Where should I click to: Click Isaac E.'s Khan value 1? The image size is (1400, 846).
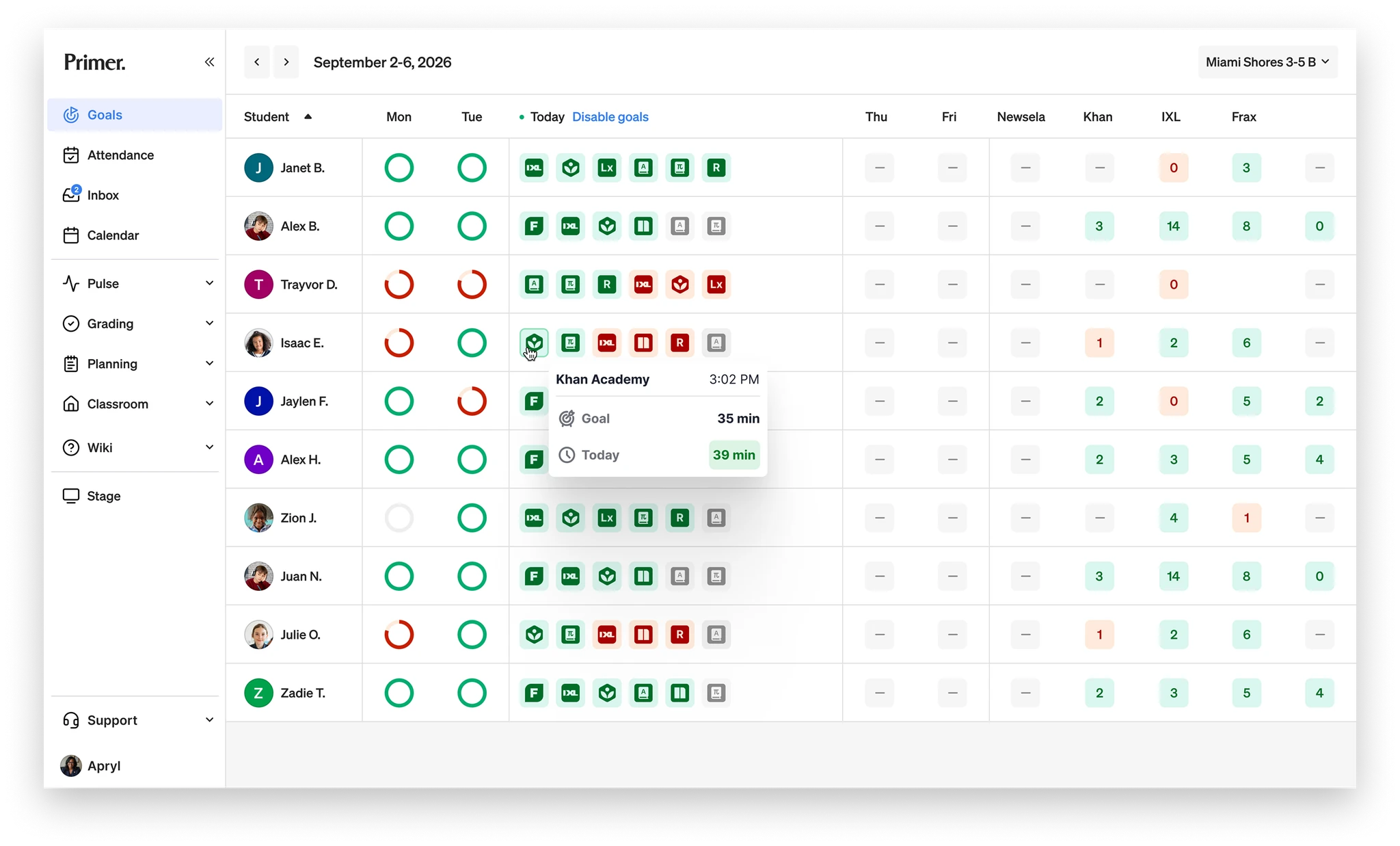coord(1099,343)
